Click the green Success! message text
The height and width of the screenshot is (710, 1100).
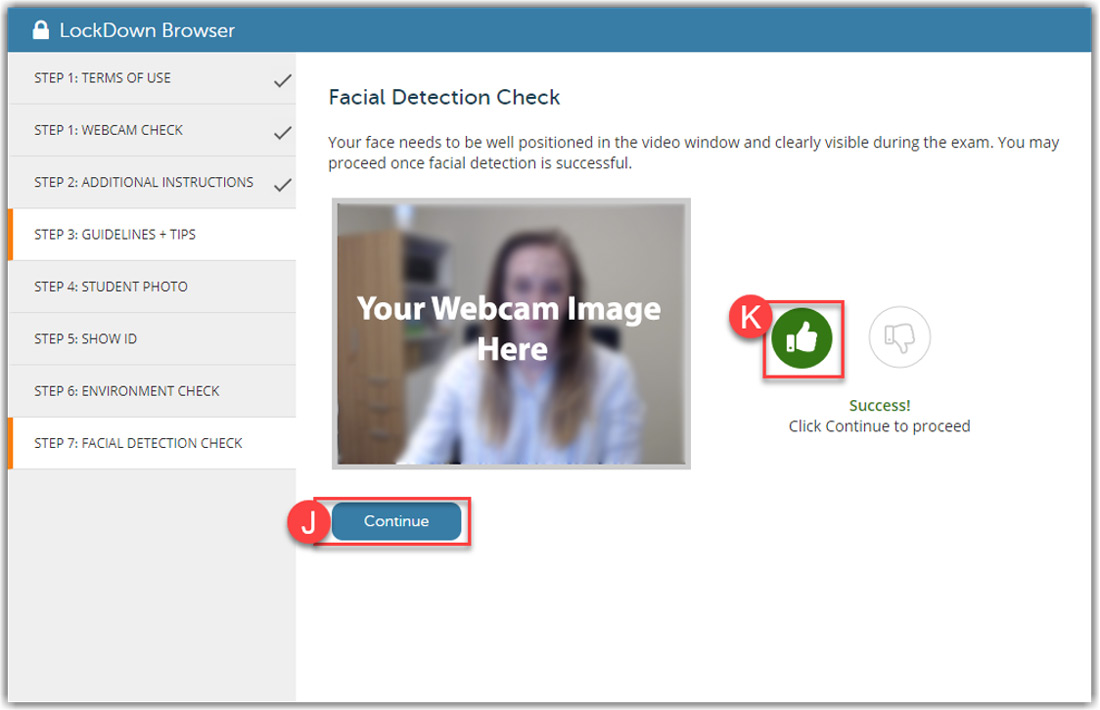click(x=879, y=406)
